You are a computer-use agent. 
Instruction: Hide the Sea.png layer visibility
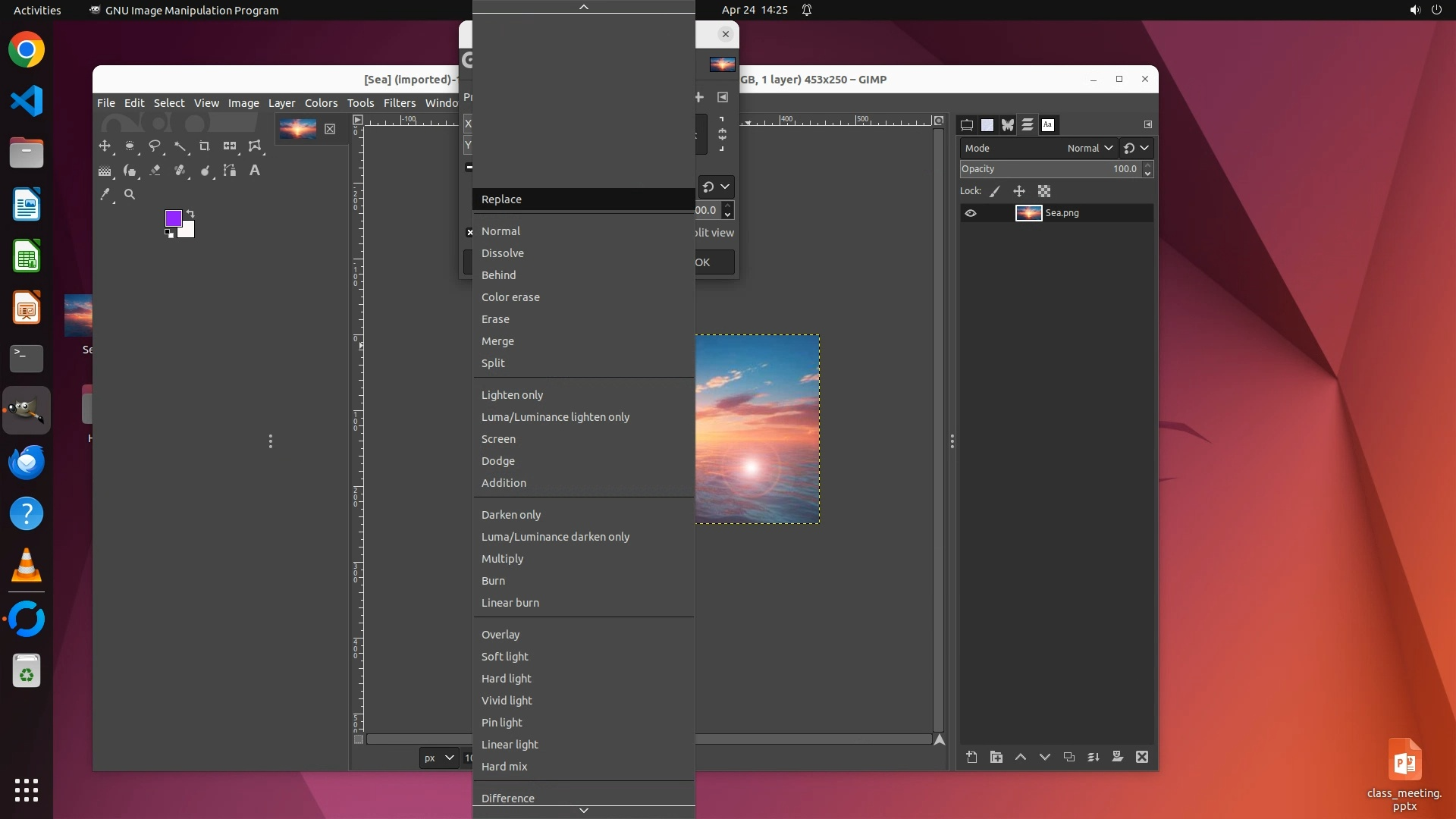(x=971, y=213)
